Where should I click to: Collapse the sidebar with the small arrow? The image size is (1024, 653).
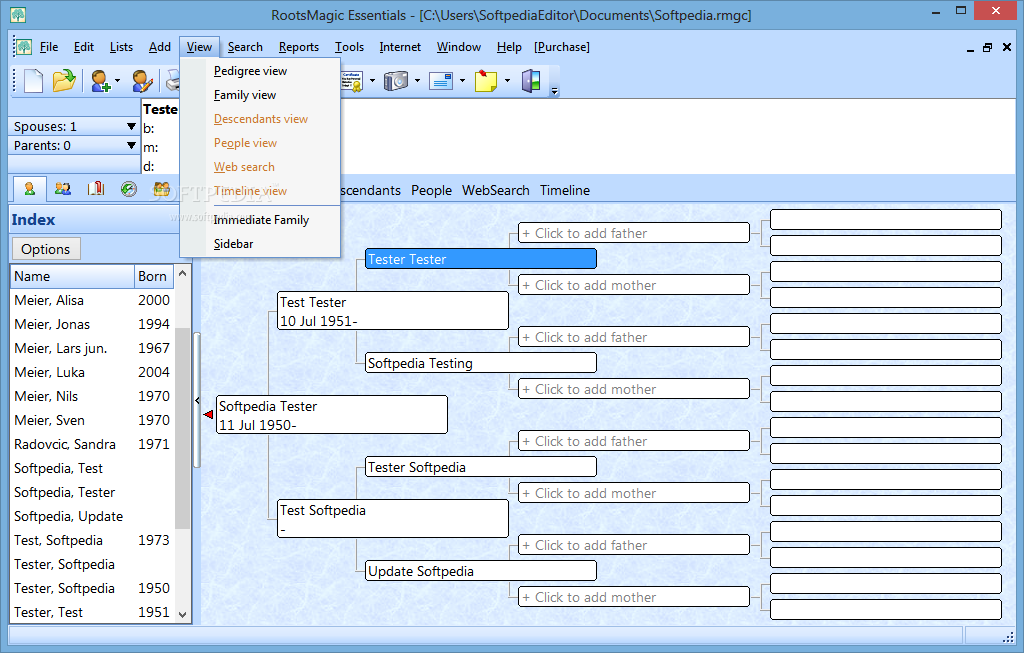(x=197, y=400)
